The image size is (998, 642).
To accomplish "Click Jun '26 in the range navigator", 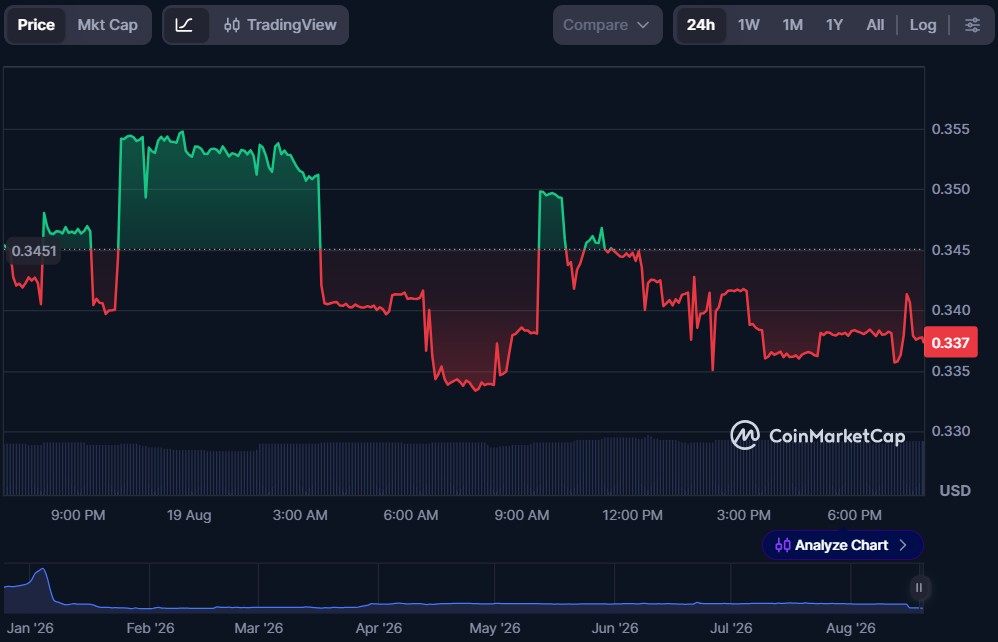I will pyautogui.click(x=615, y=628).
